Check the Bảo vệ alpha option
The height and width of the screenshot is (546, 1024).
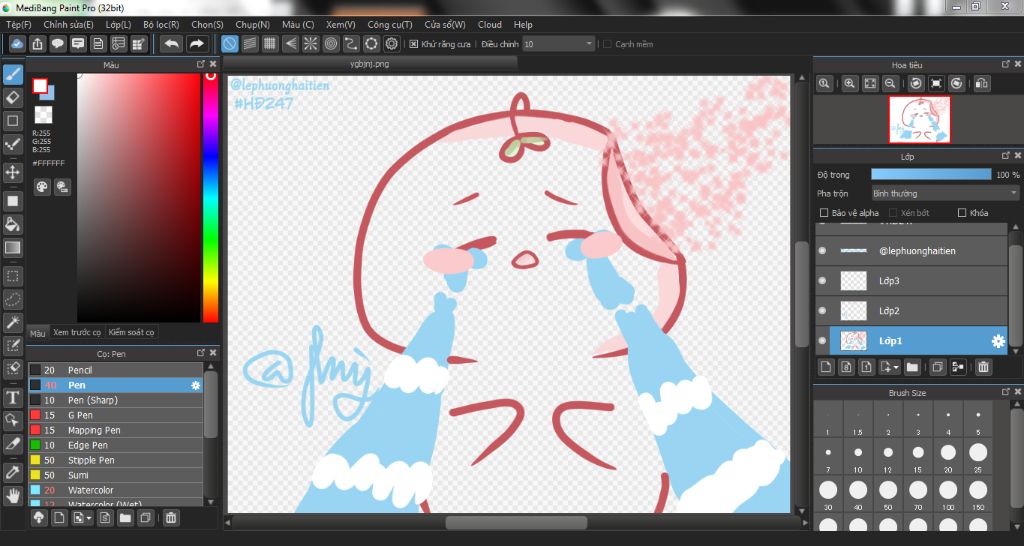(824, 213)
